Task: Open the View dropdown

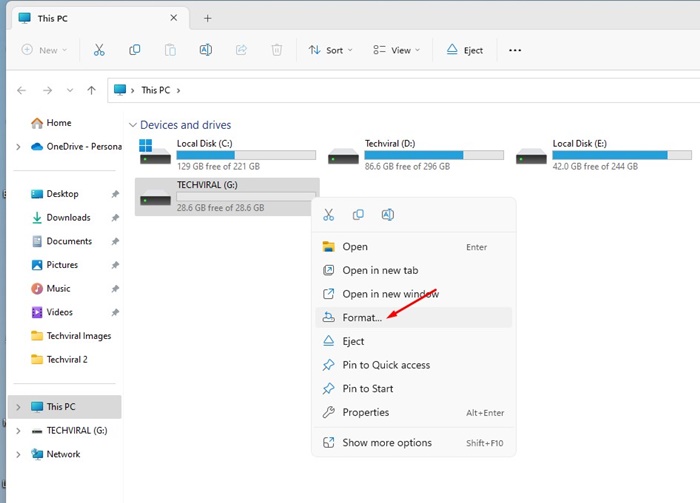Action: tap(396, 50)
